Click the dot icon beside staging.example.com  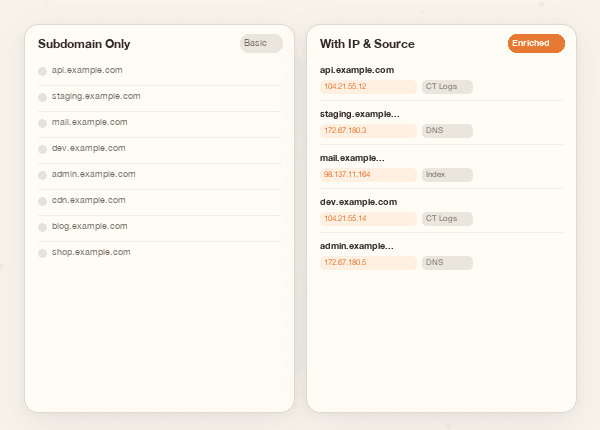[x=42, y=97]
